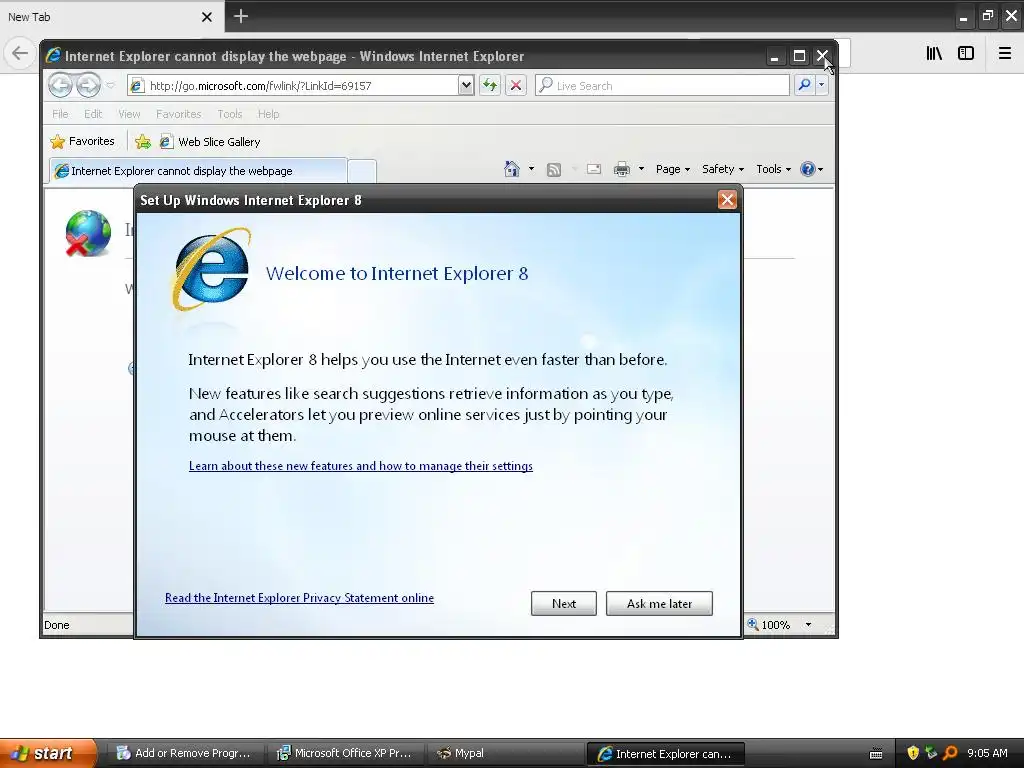
Task: Minimize the Internet Explorer window
Action: [775, 57]
